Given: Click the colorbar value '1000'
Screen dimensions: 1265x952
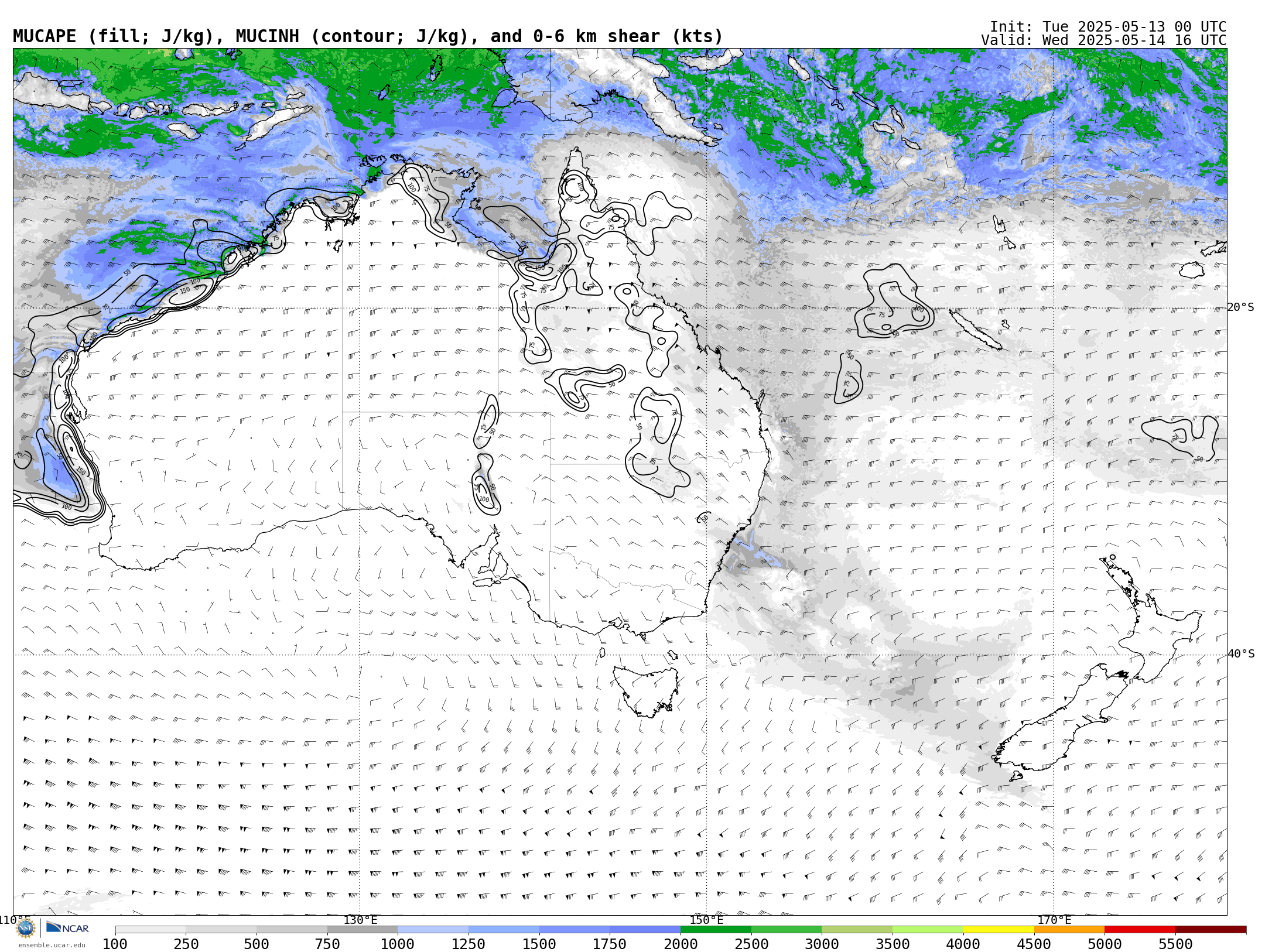Looking at the screenshot, I should pos(398,944).
